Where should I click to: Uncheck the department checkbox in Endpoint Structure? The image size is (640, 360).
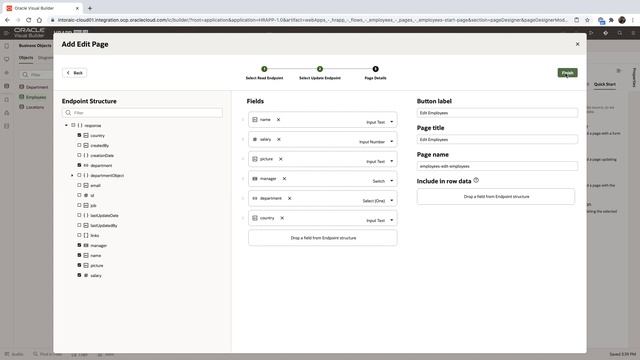[x=79, y=165]
